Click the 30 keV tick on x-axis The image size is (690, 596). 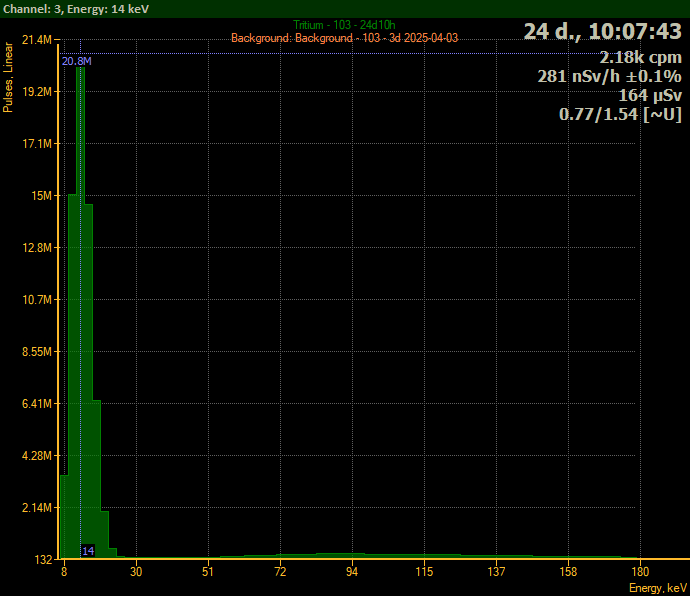click(136, 573)
